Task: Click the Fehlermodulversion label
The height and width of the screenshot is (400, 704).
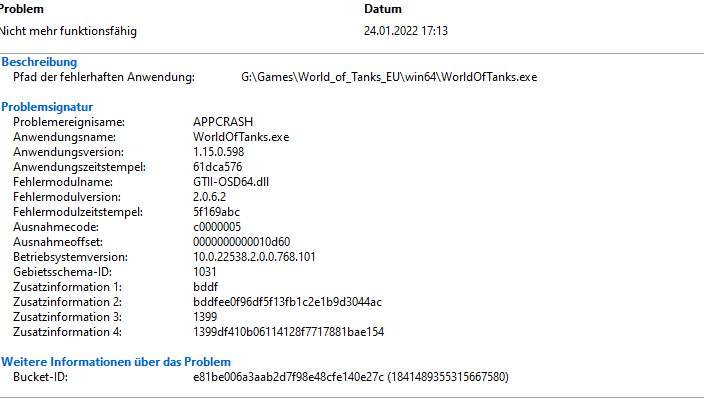Action: 67,197
